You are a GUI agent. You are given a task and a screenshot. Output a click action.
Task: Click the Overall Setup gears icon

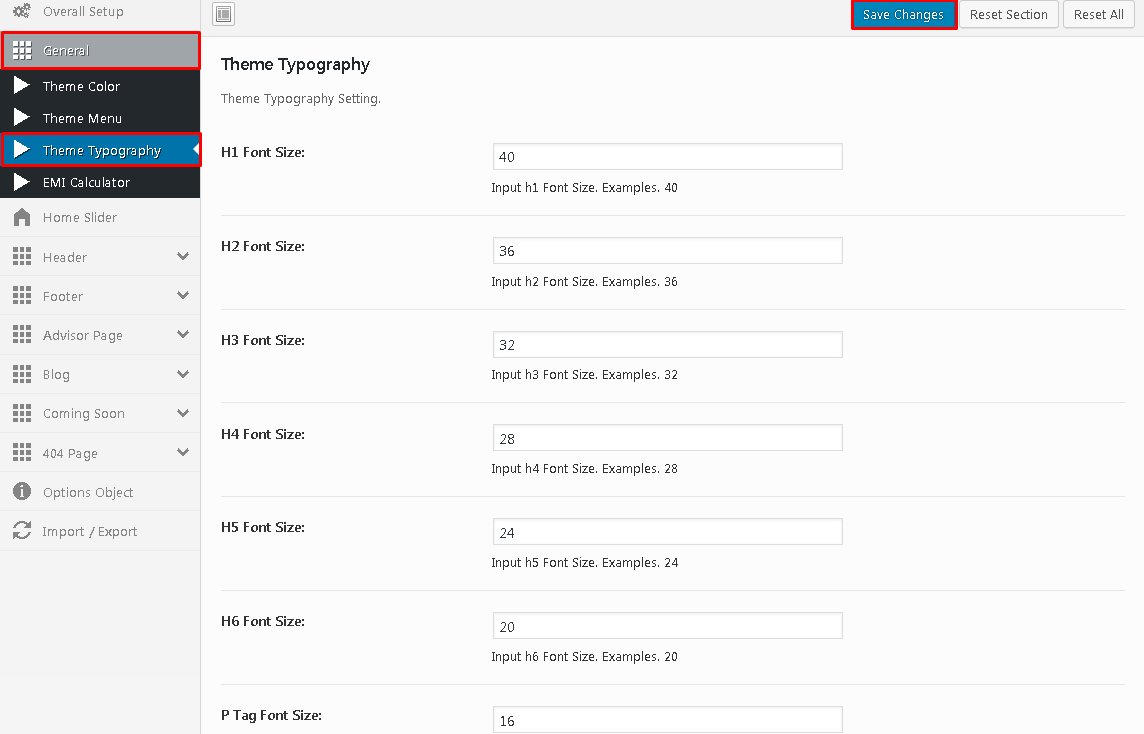coord(22,11)
